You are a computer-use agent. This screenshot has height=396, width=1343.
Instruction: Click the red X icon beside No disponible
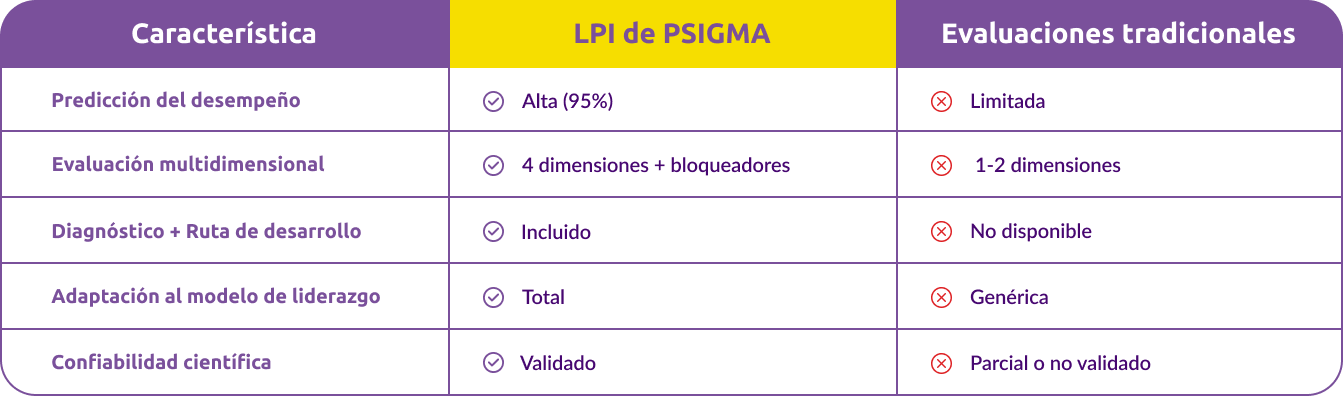[x=941, y=232]
